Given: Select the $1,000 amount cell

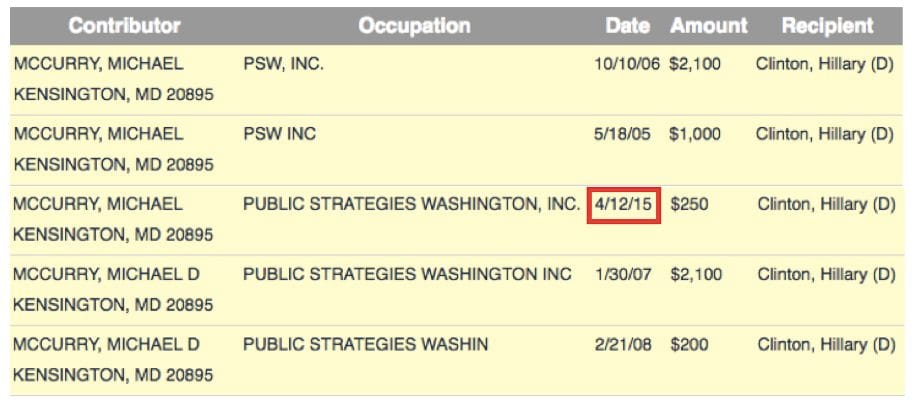Looking at the screenshot, I should click(695, 134).
